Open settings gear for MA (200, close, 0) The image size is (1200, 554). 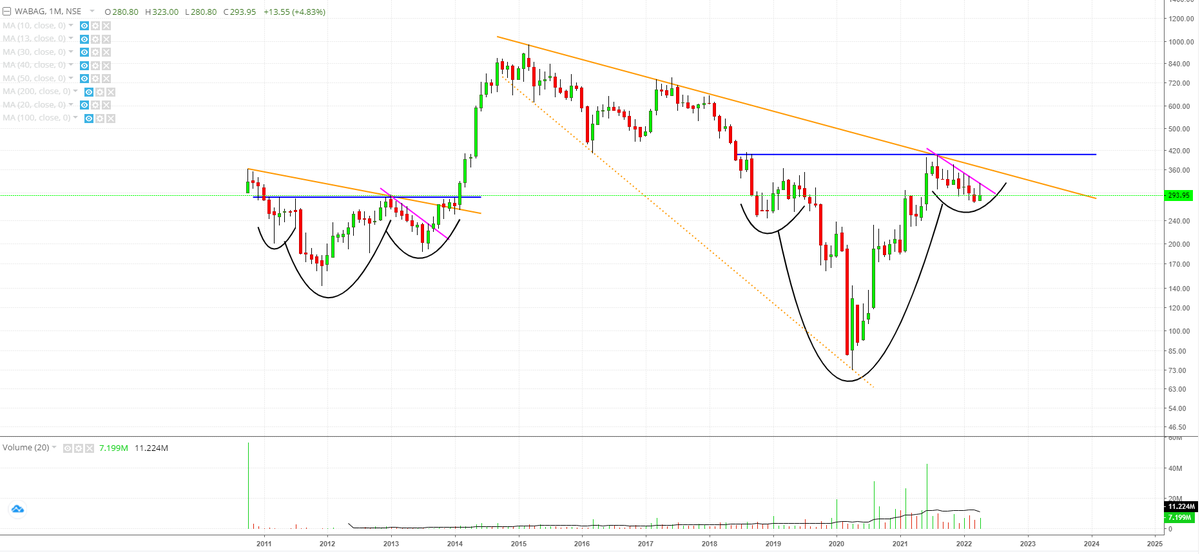click(100, 92)
